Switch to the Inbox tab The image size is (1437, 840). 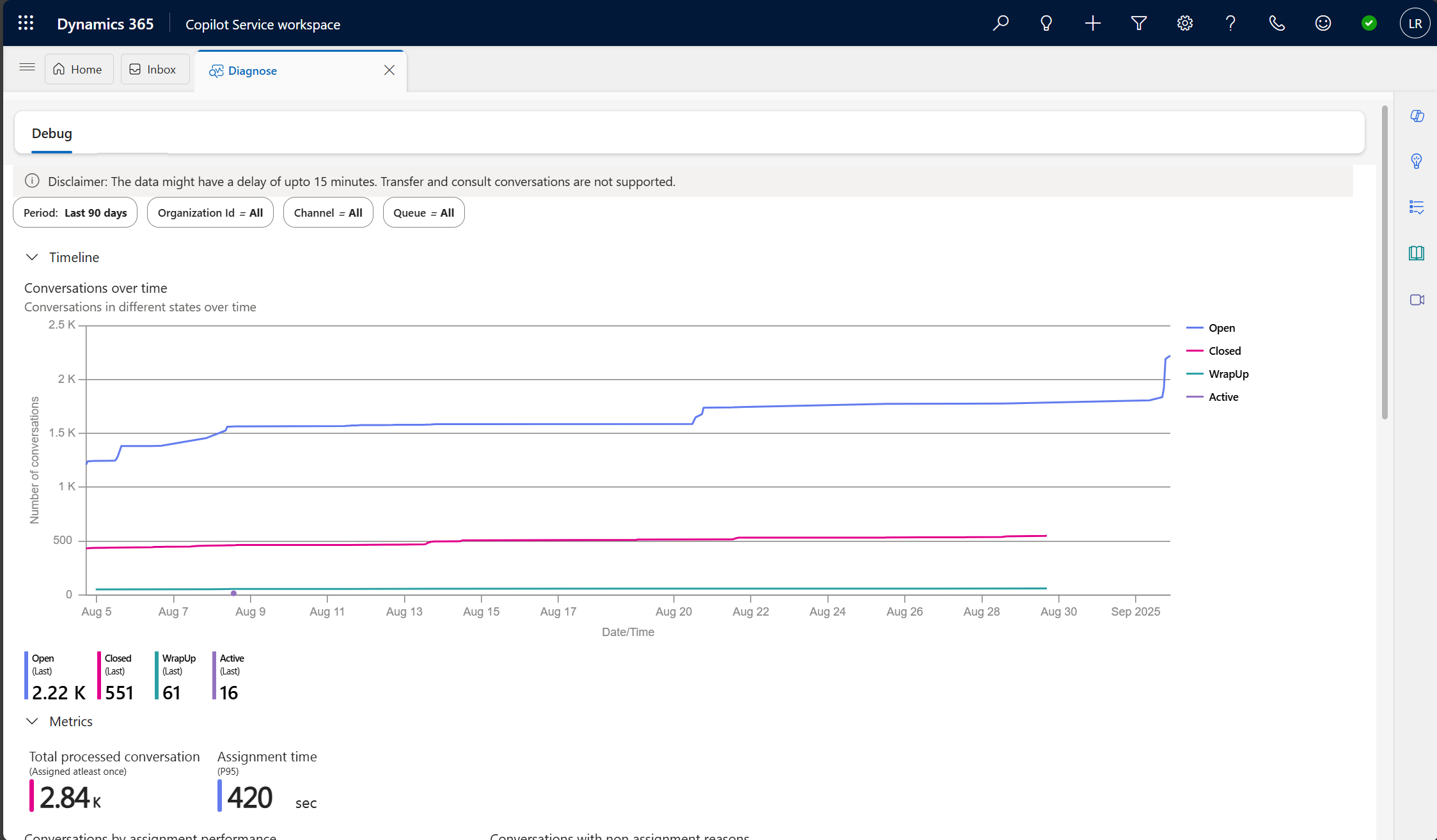[155, 69]
